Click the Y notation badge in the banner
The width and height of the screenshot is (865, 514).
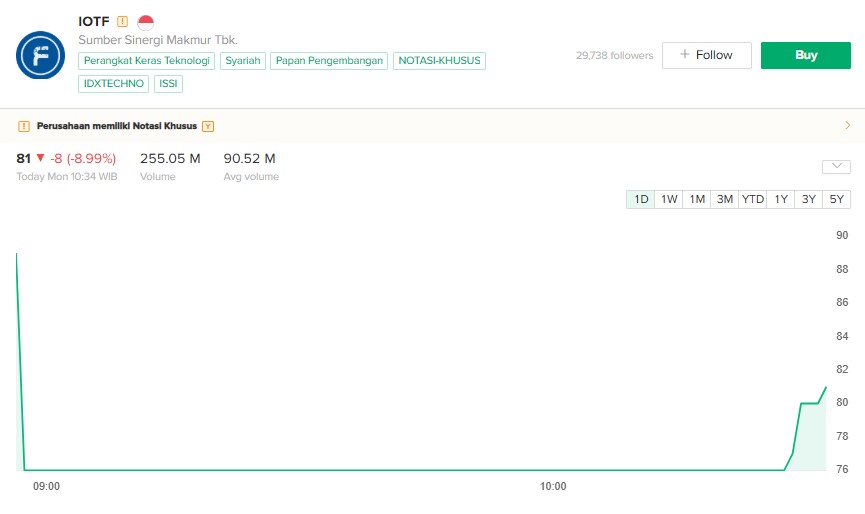[x=208, y=126]
